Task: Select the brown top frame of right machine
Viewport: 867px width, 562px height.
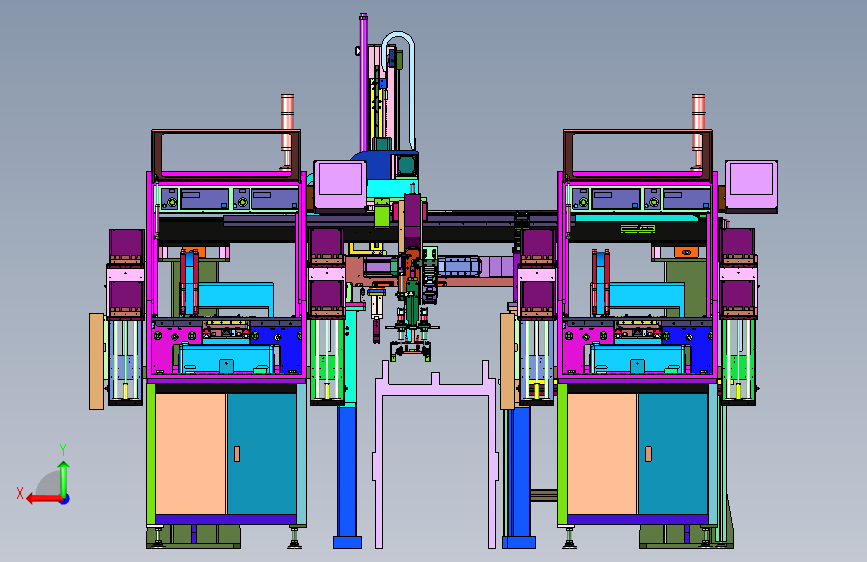Action: 638,133
